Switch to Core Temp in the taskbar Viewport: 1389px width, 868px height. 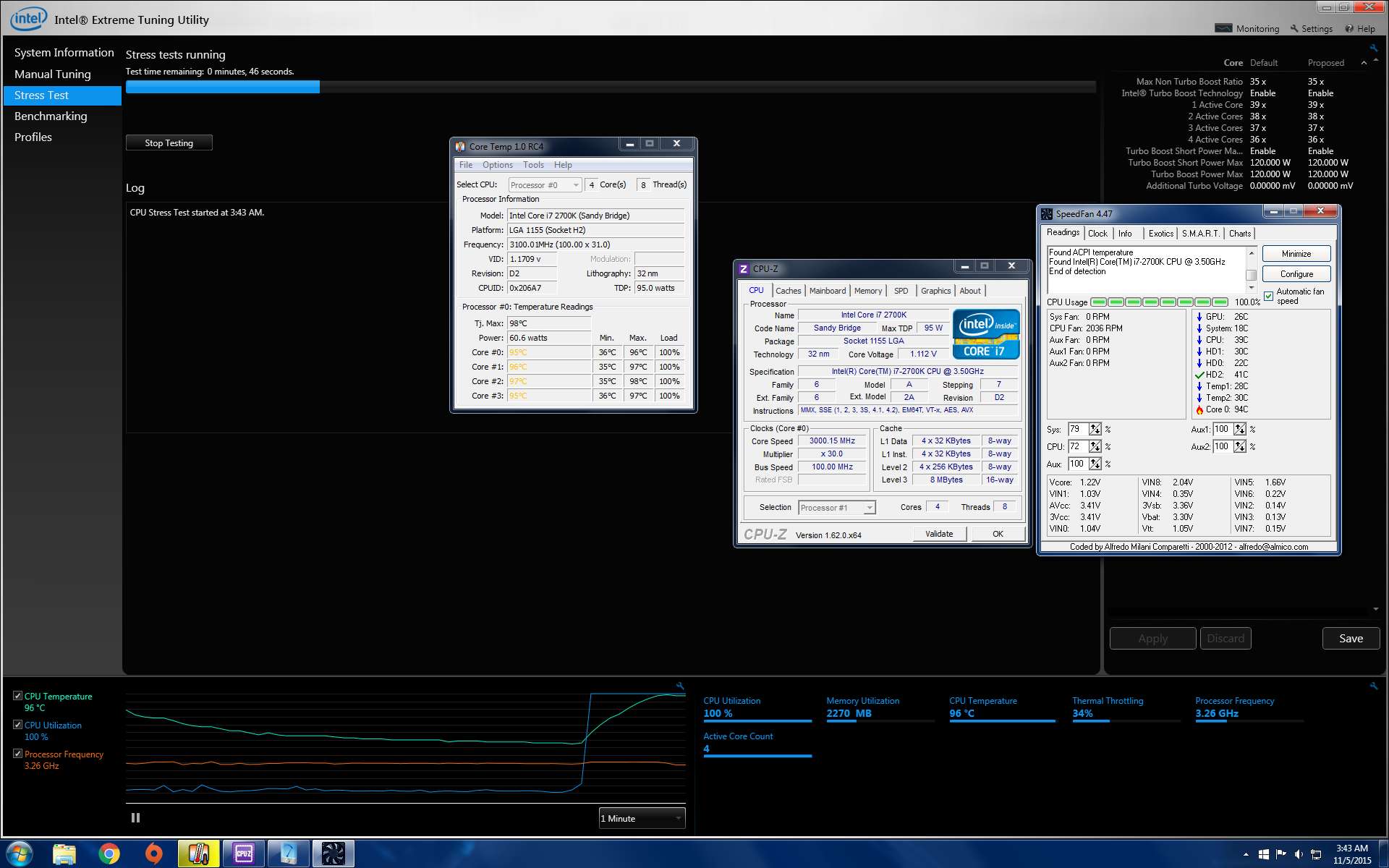(198, 854)
